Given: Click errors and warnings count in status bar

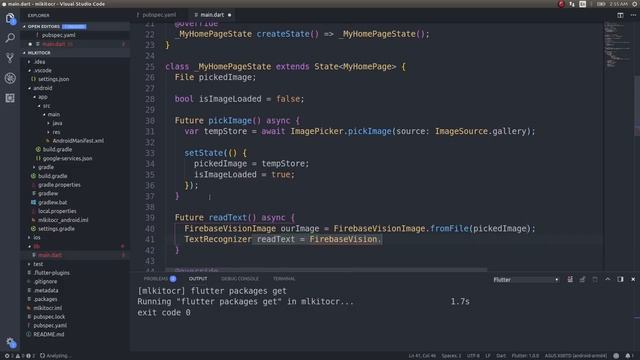Looking at the screenshot, I should pyautogui.click(x=19, y=356).
